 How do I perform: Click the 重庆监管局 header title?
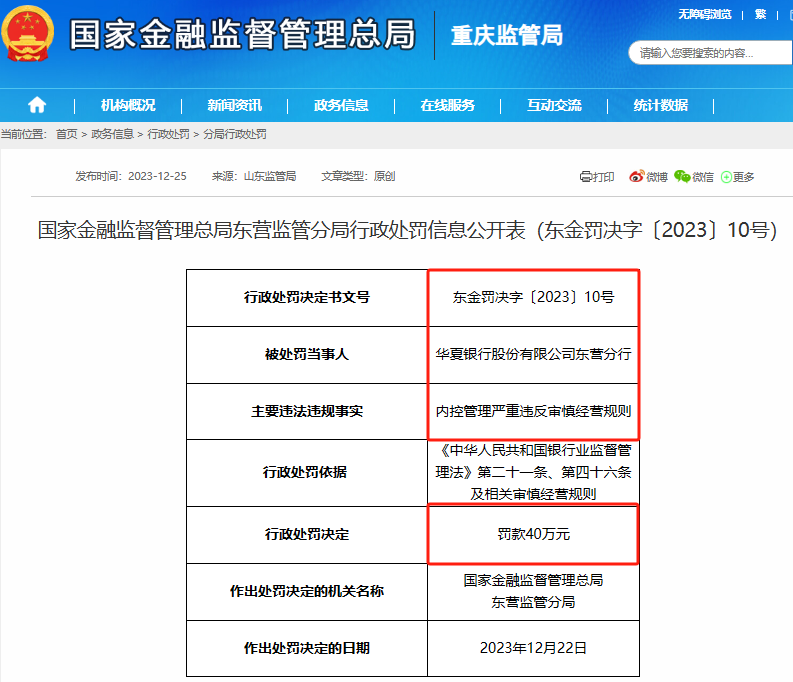click(x=507, y=35)
